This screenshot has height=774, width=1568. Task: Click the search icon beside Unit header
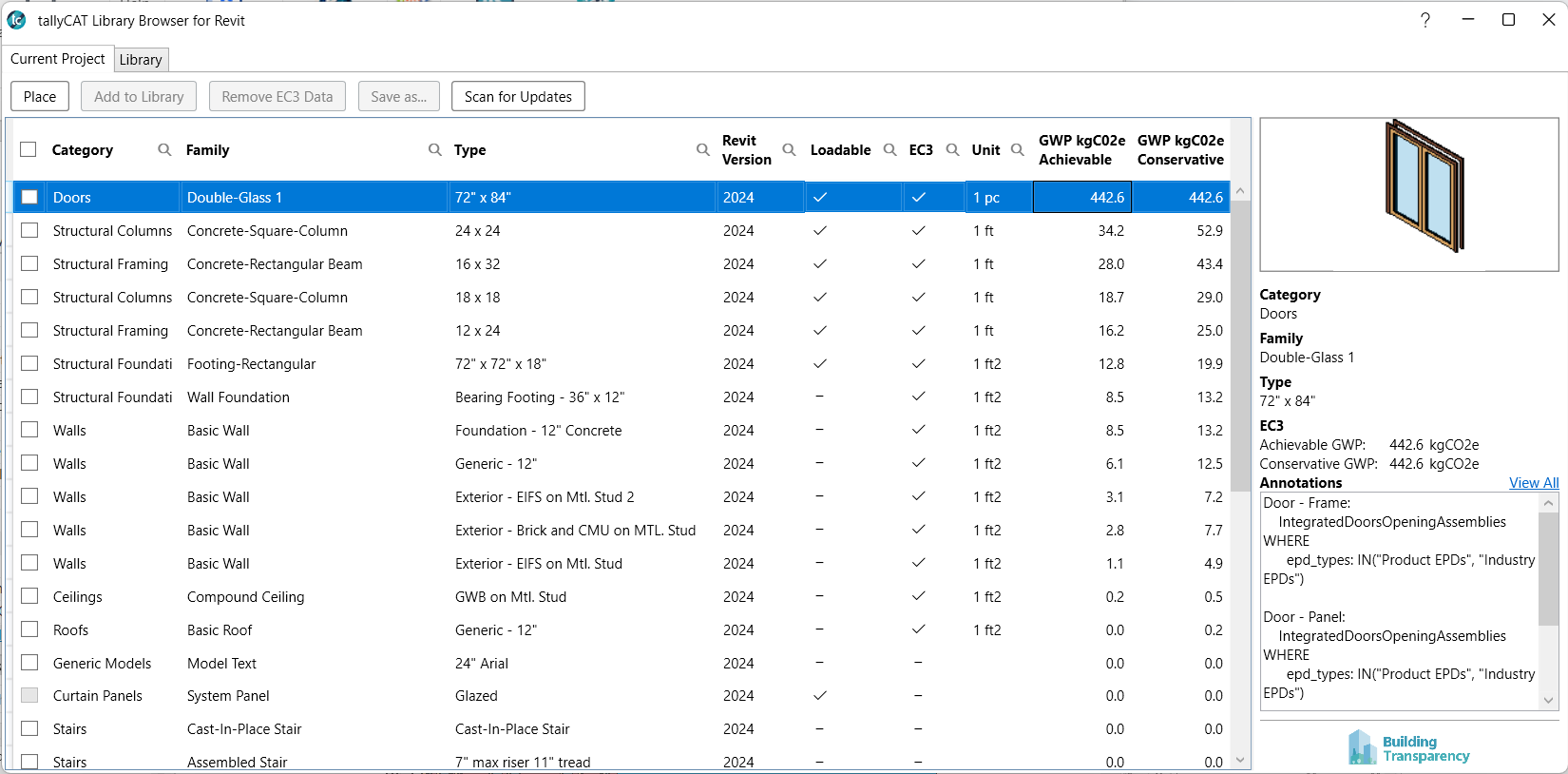point(1018,150)
